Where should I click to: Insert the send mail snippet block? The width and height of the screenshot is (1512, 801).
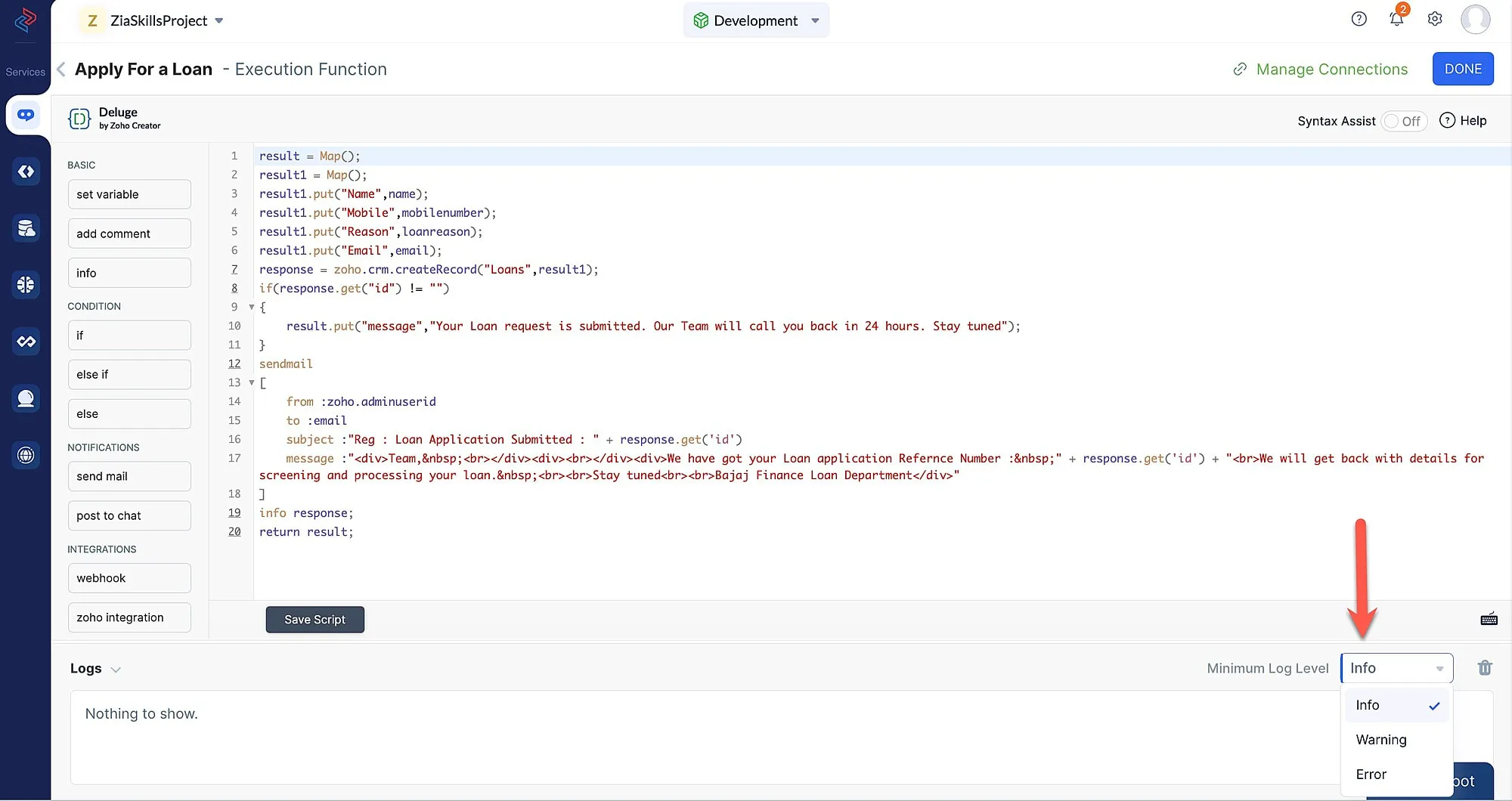129,476
